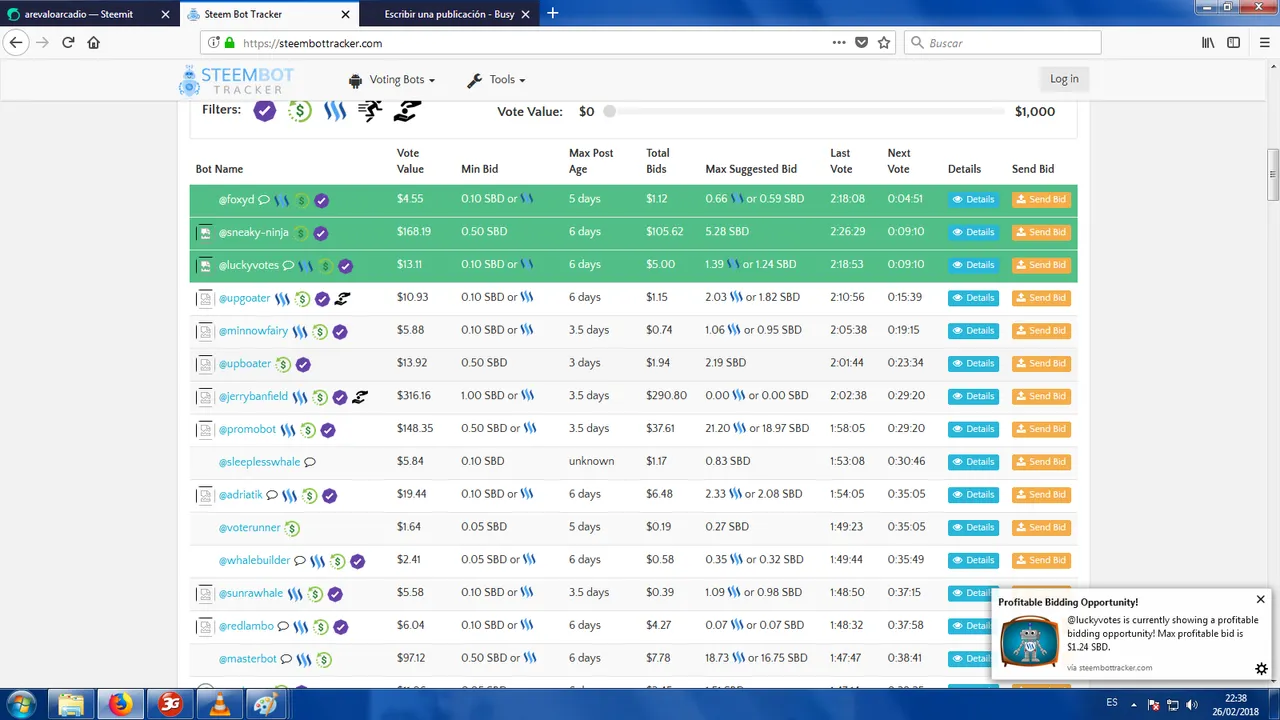Screen dimensions: 1280x720
Task: Open the Firefox hamburger menu
Action: coord(1262,43)
